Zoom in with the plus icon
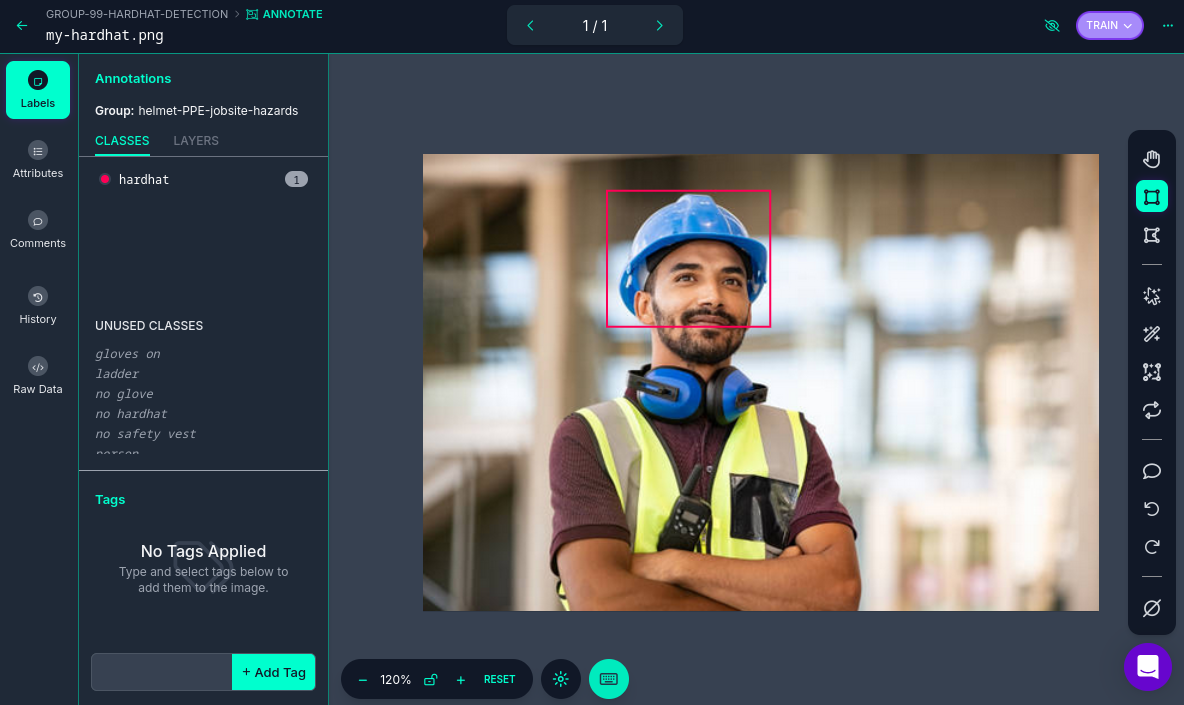The width and height of the screenshot is (1184, 705). point(461,679)
